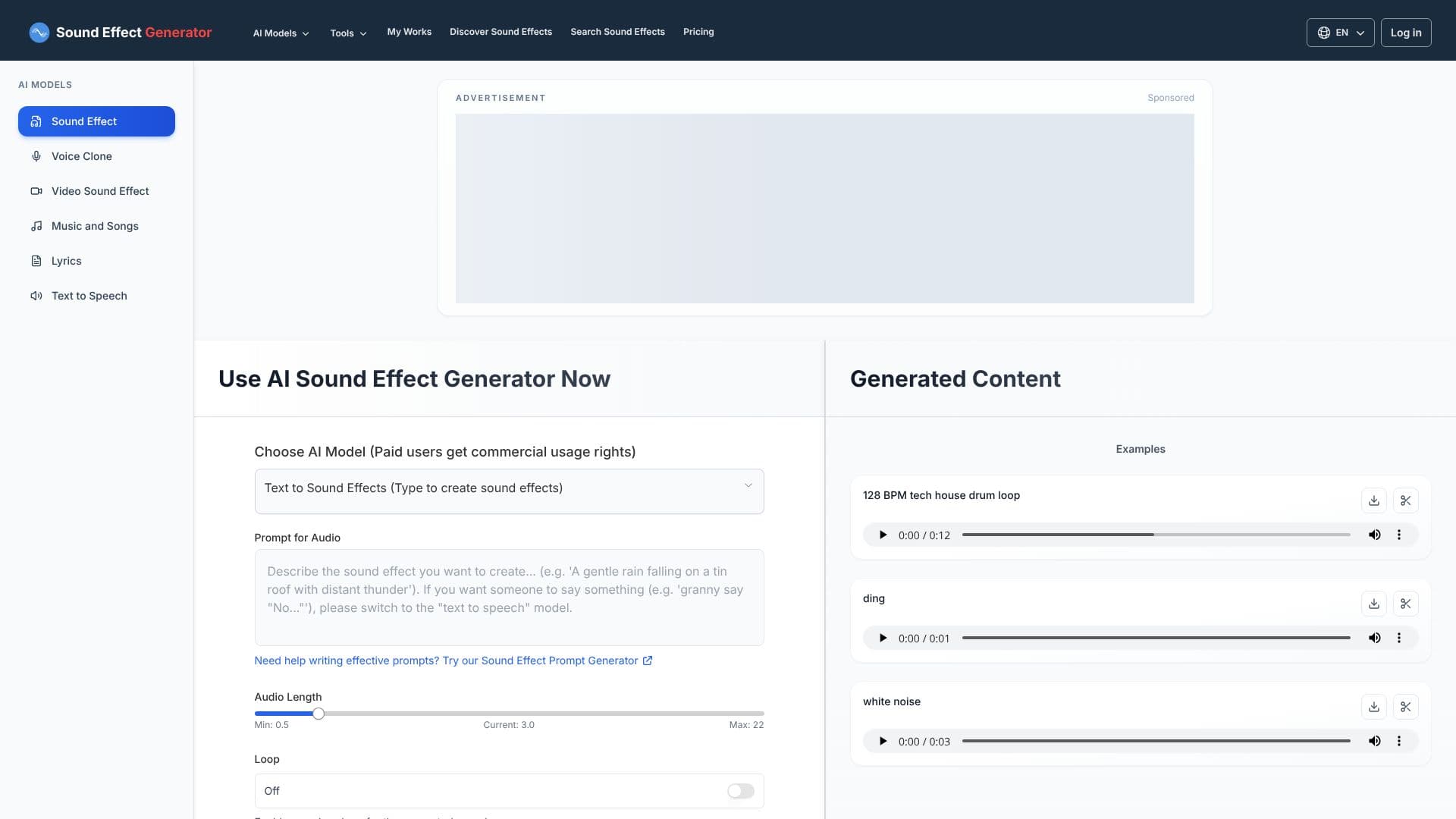
Task: Click the Prompt for Audio text area
Action: (x=509, y=598)
